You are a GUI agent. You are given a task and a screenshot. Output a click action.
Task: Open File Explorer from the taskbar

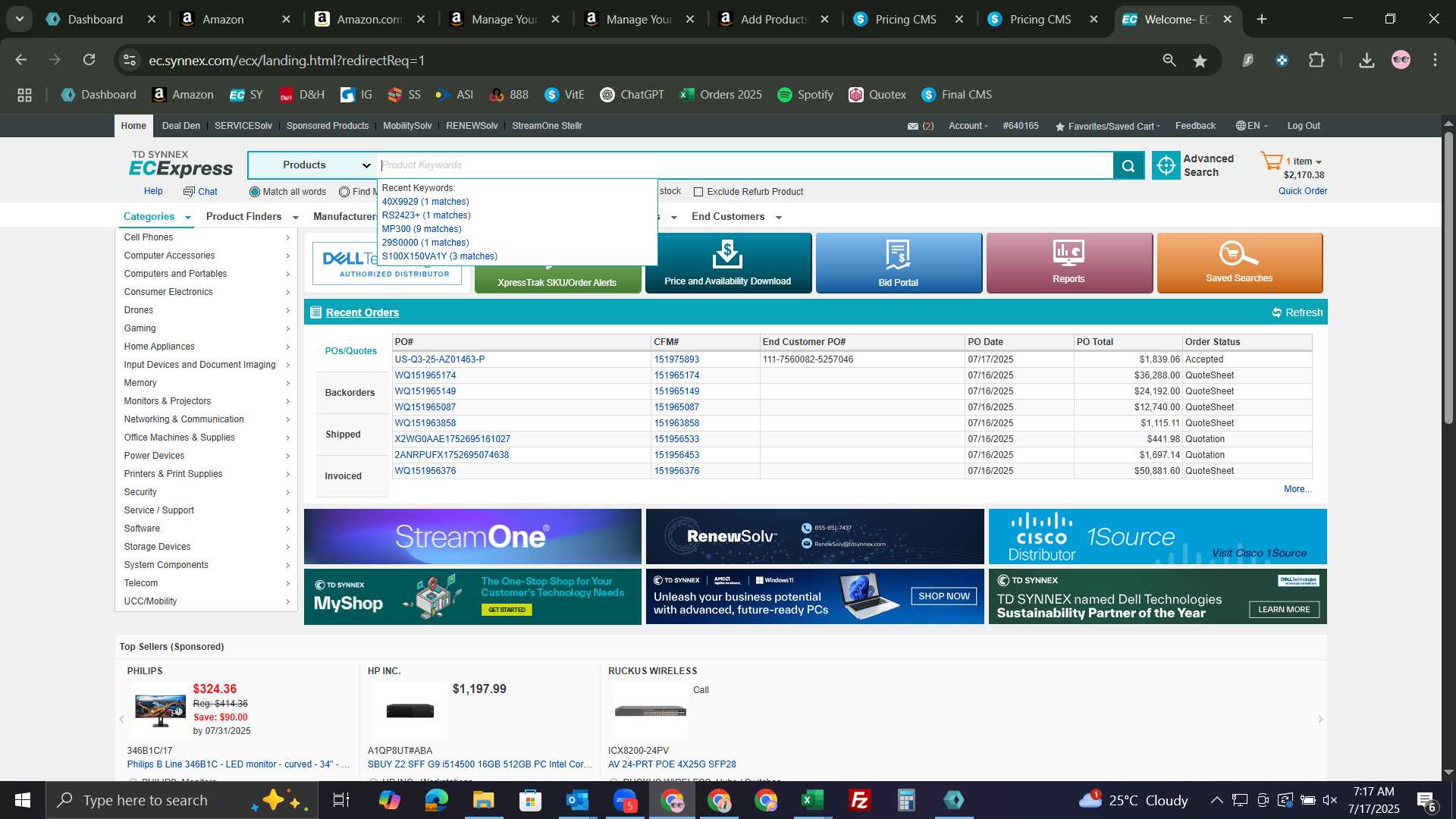483,800
